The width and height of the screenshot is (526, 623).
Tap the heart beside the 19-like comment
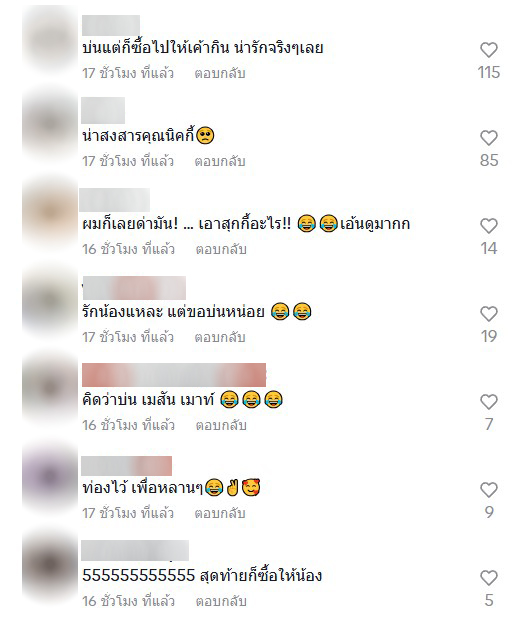489,314
